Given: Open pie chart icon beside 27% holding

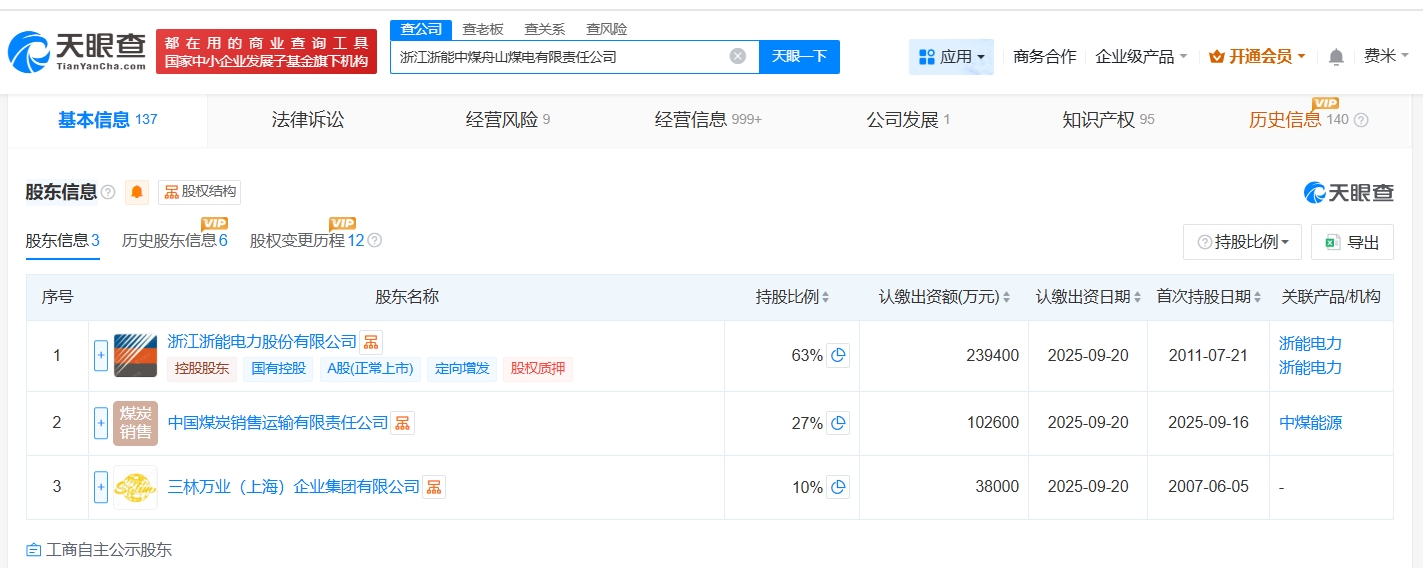Looking at the screenshot, I should pos(838,423).
